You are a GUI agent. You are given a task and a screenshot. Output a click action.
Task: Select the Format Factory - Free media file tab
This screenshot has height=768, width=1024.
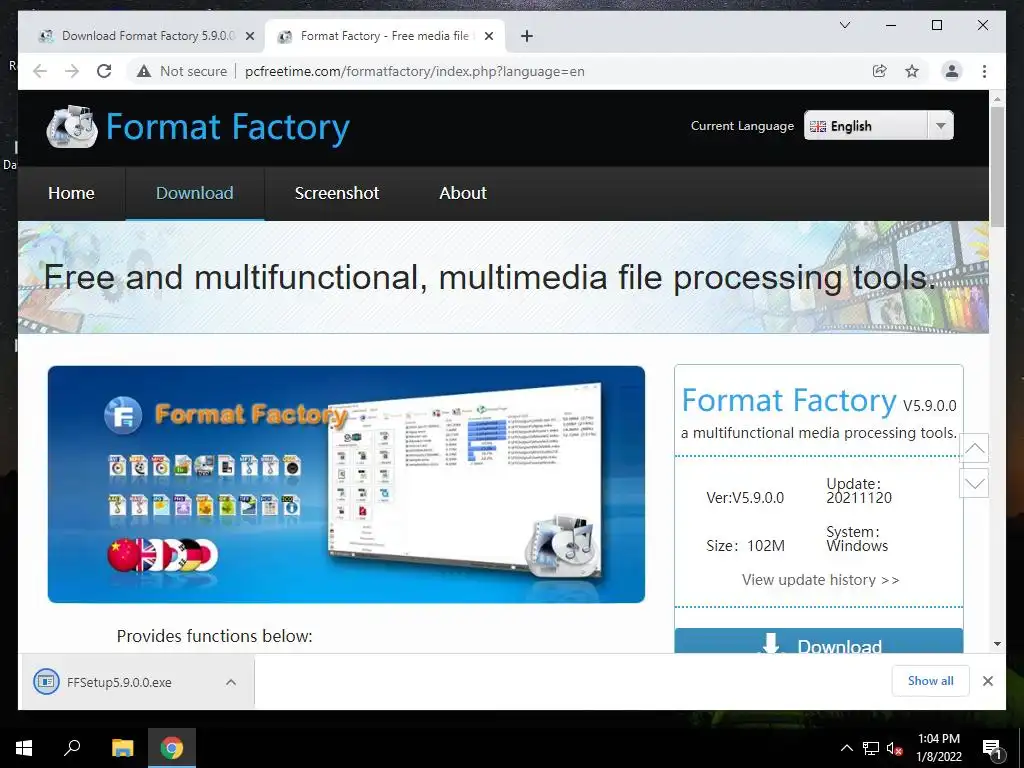click(x=384, y=36)
